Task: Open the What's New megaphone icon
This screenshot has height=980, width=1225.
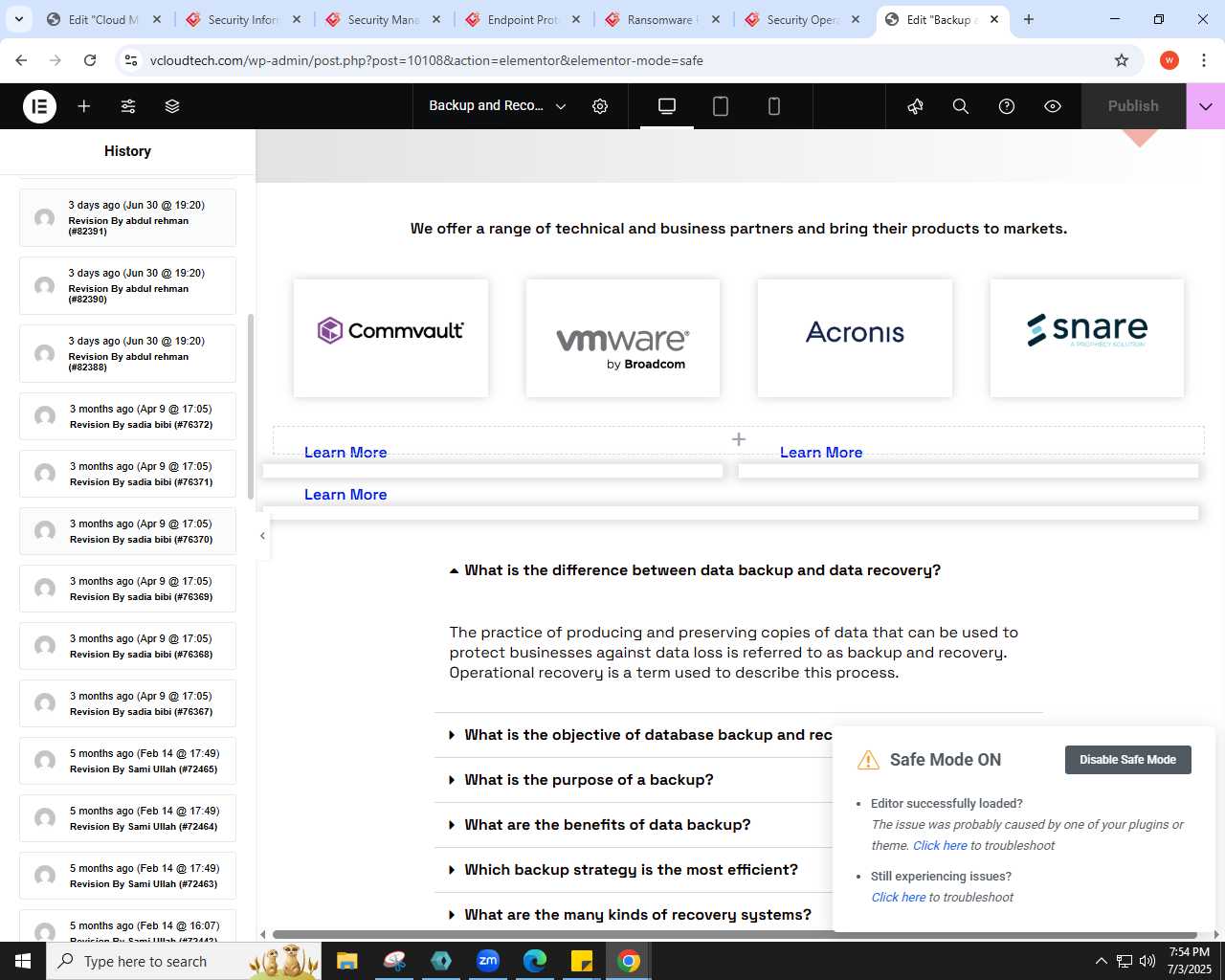Action: [915, 106]
